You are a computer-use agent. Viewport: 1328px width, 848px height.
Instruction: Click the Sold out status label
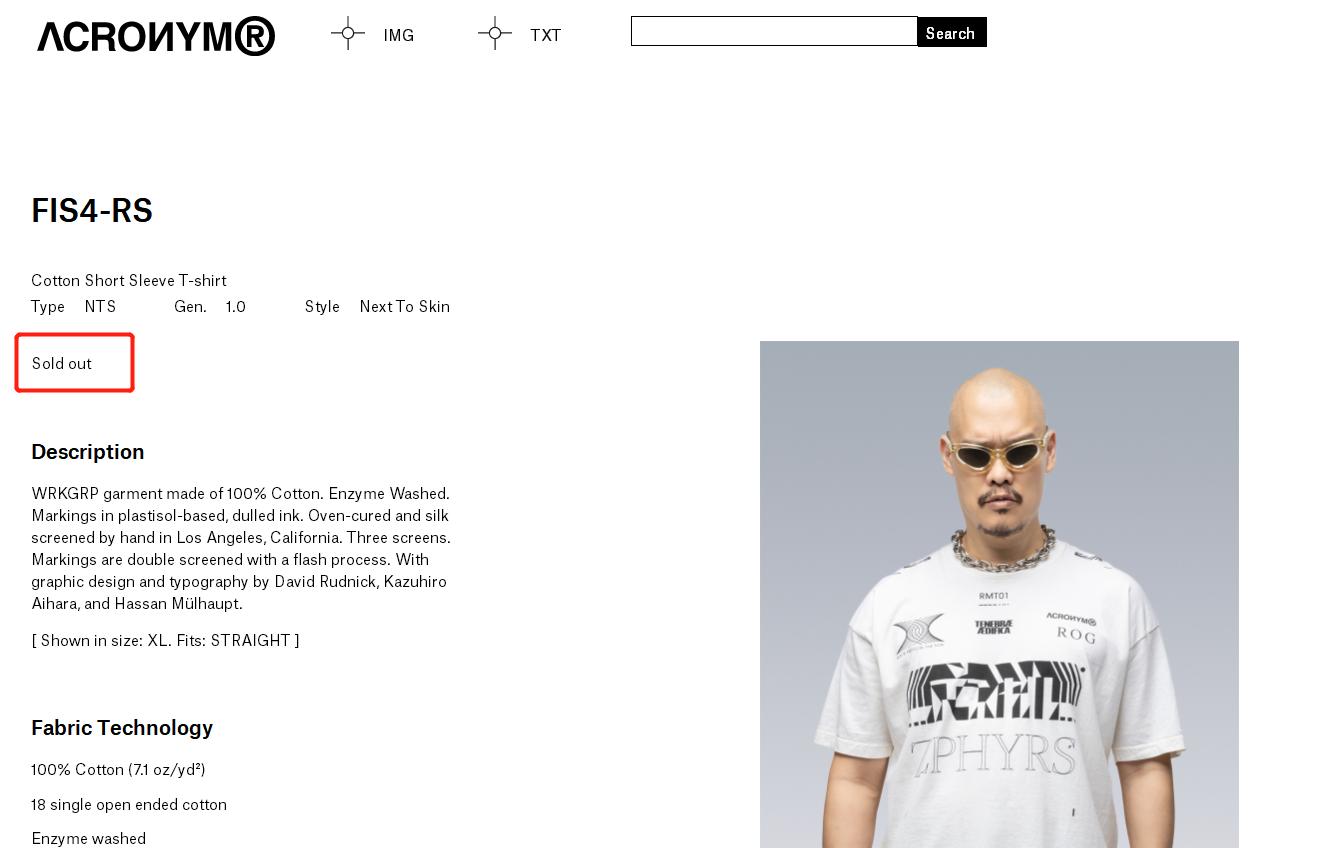pyautogui.click(x=62, y=363)
